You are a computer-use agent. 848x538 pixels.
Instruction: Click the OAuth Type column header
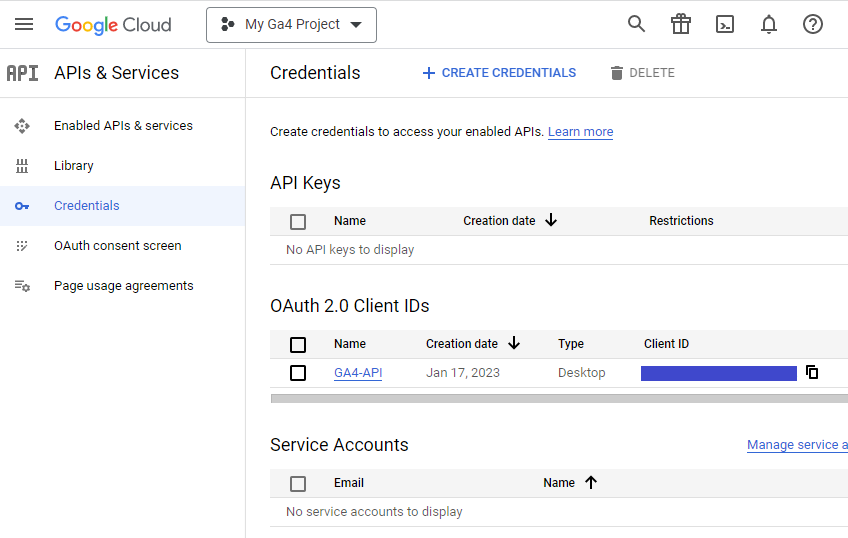click(571, 344)
